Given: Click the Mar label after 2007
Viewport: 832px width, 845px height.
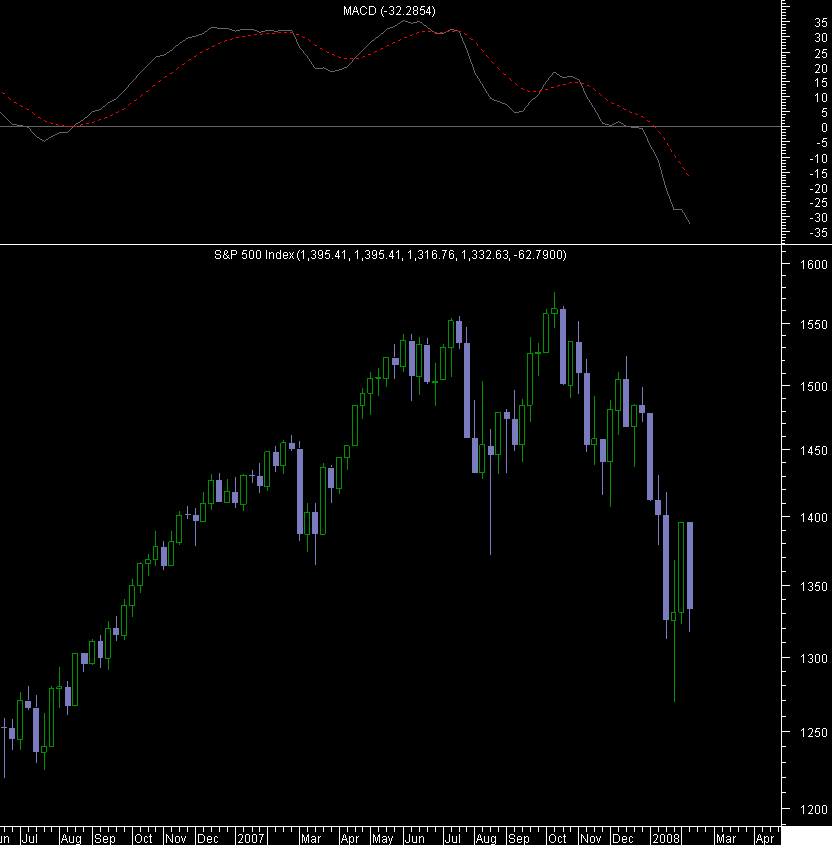Looking at the screenshot, I should [311, 839].
